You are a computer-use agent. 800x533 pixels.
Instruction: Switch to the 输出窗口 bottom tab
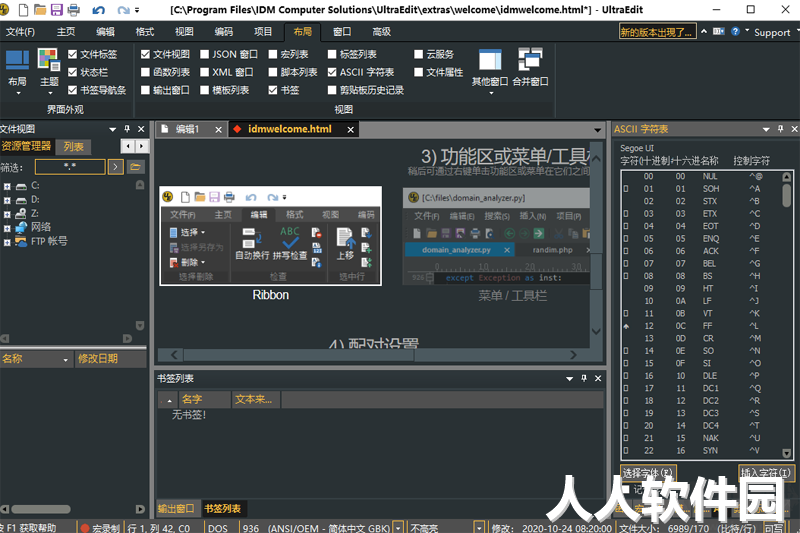tap(176, 509)
